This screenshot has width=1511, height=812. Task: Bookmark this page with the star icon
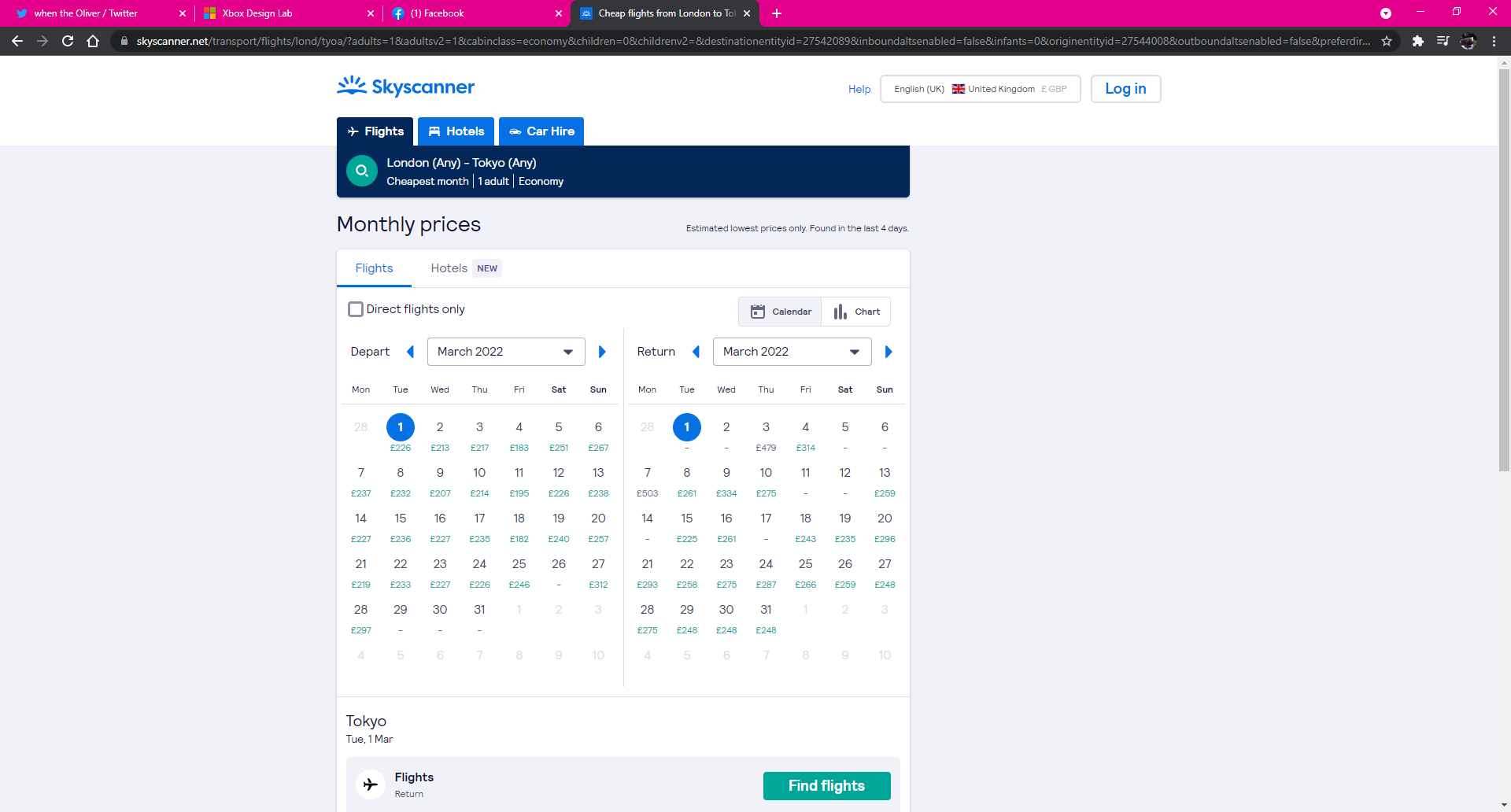point(1387,41)
